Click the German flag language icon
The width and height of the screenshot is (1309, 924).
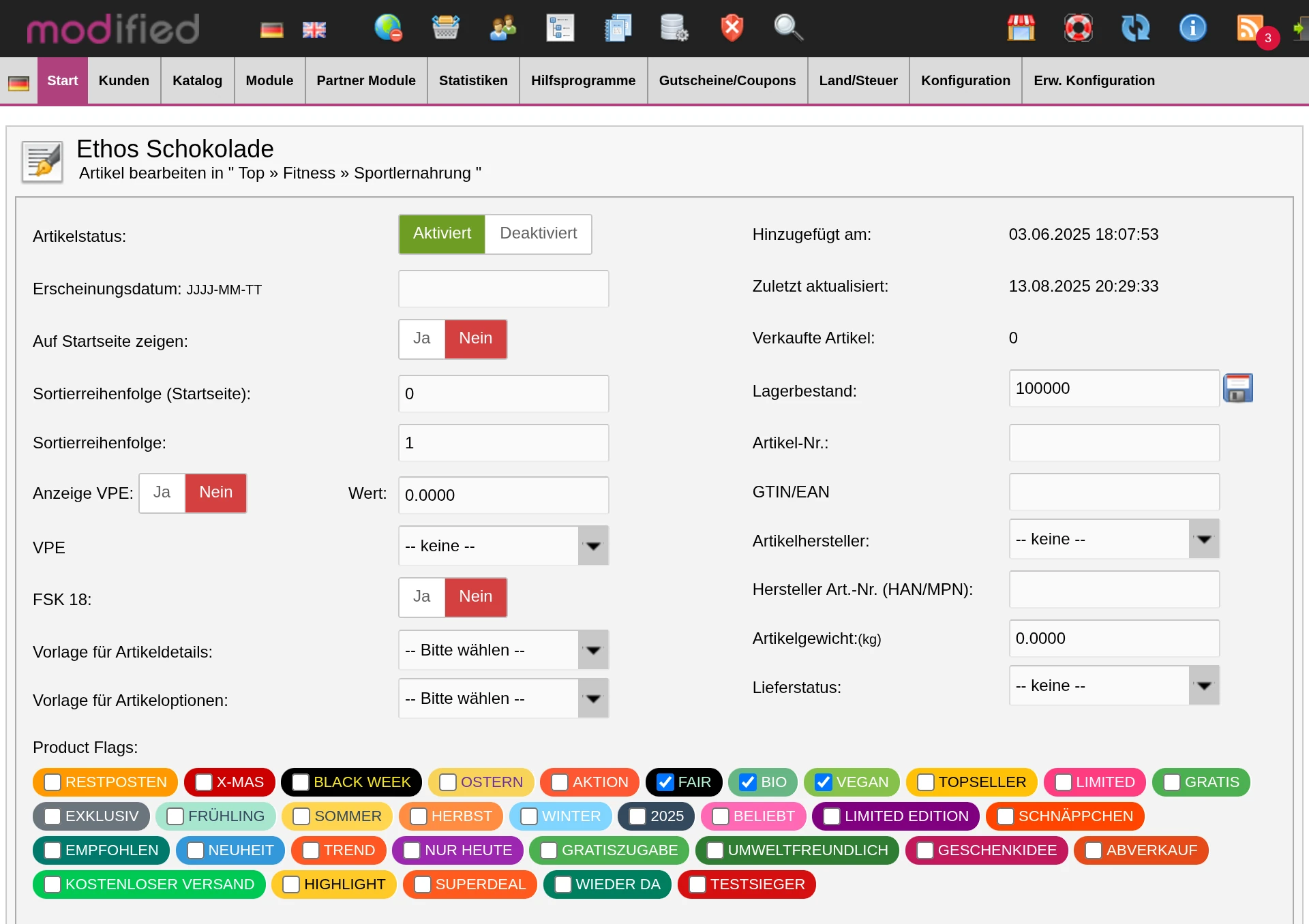click(x=271, y=30)
